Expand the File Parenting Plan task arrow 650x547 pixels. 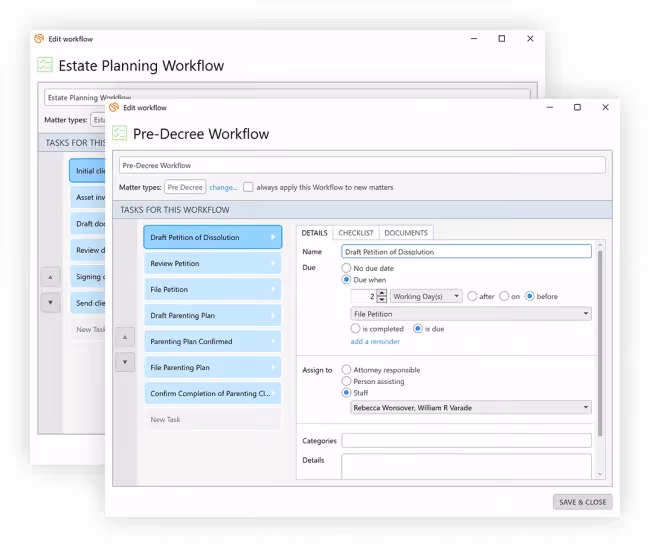[273, 367]
